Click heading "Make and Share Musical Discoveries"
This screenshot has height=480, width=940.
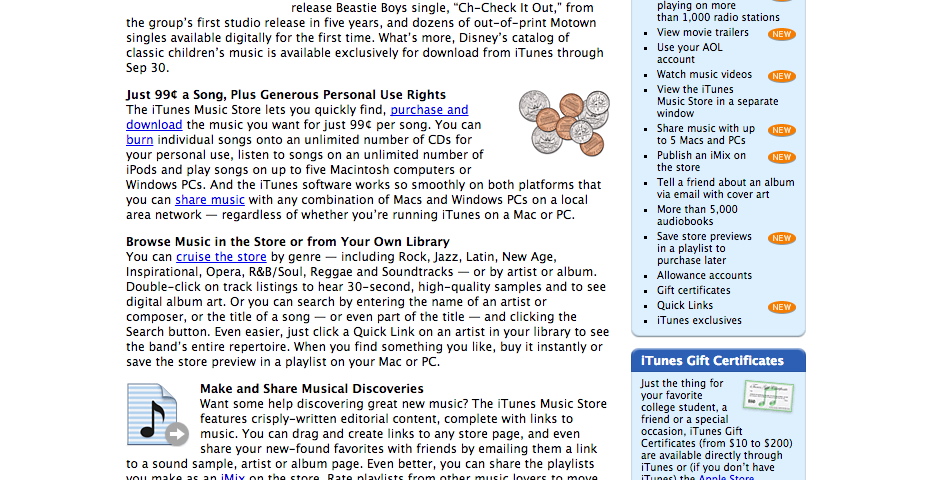click(x=312, y=388)
